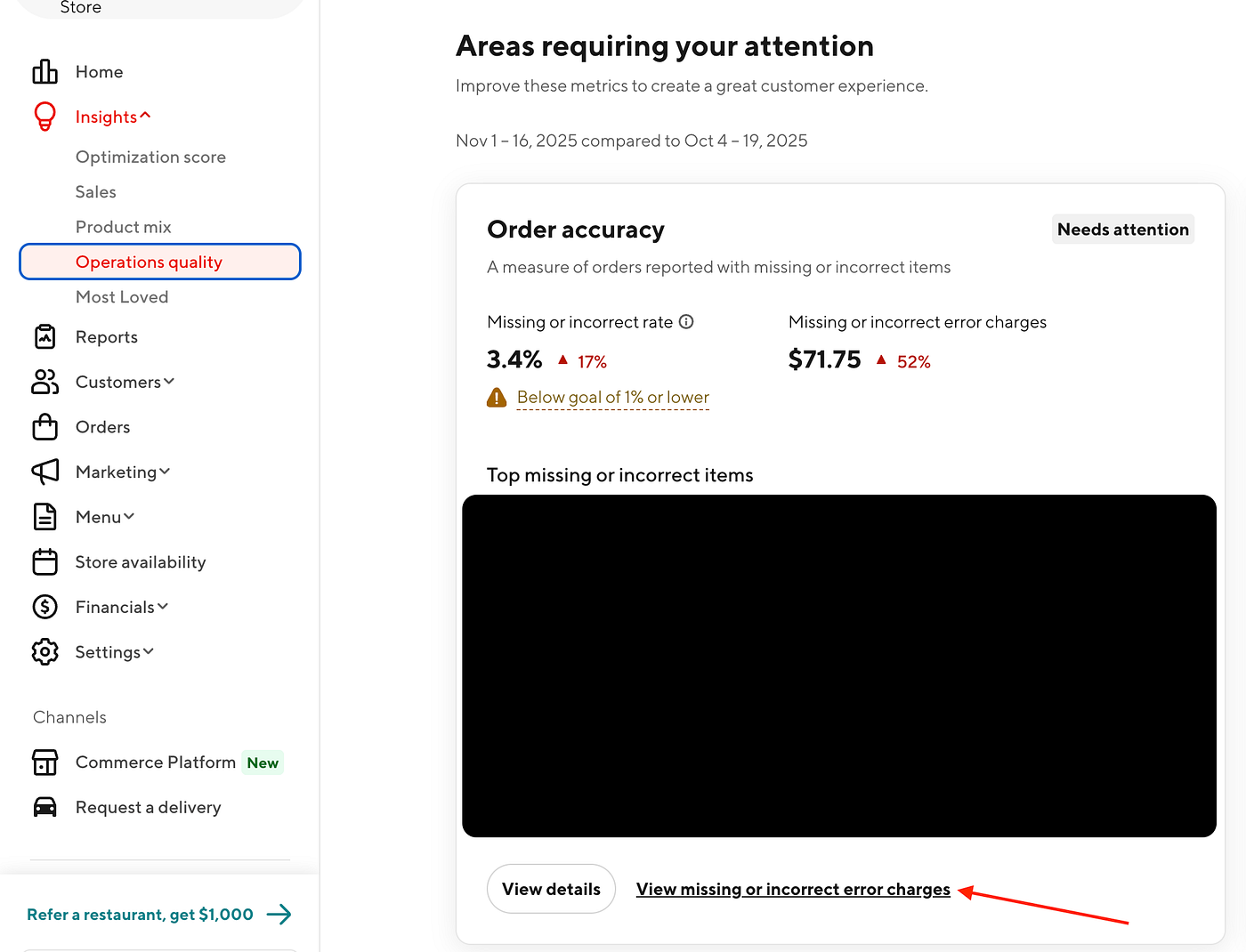Viewport: 1246px width, 952px height.
Task: Click the Insights lightbulb icon
Action: click(44, 116)
